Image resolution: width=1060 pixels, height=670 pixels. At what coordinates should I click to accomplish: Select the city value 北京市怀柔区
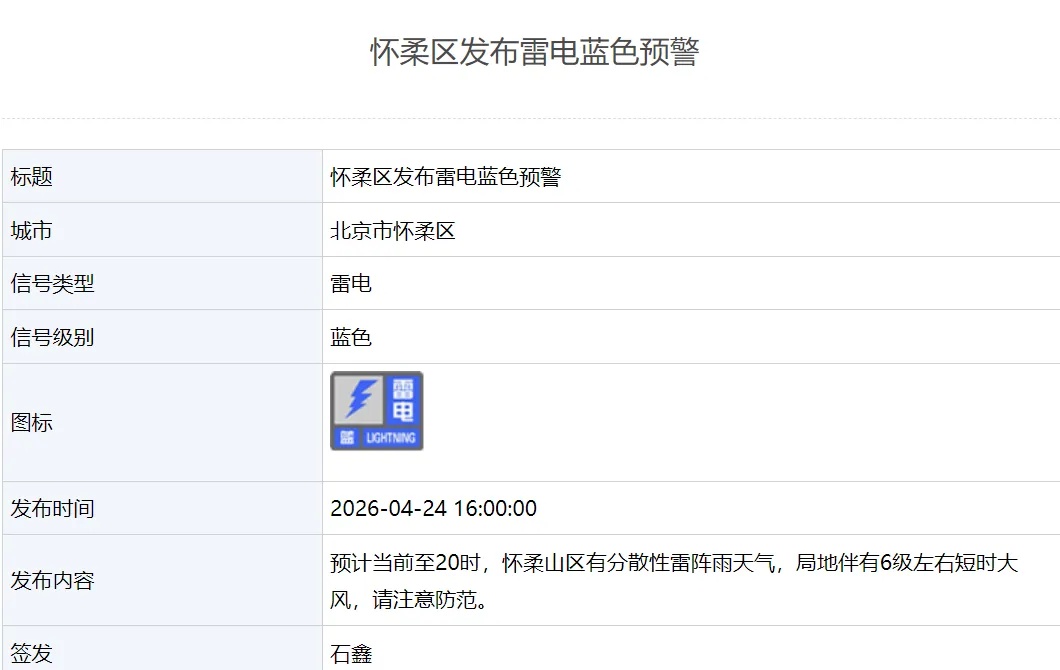[x=397, y=230]
